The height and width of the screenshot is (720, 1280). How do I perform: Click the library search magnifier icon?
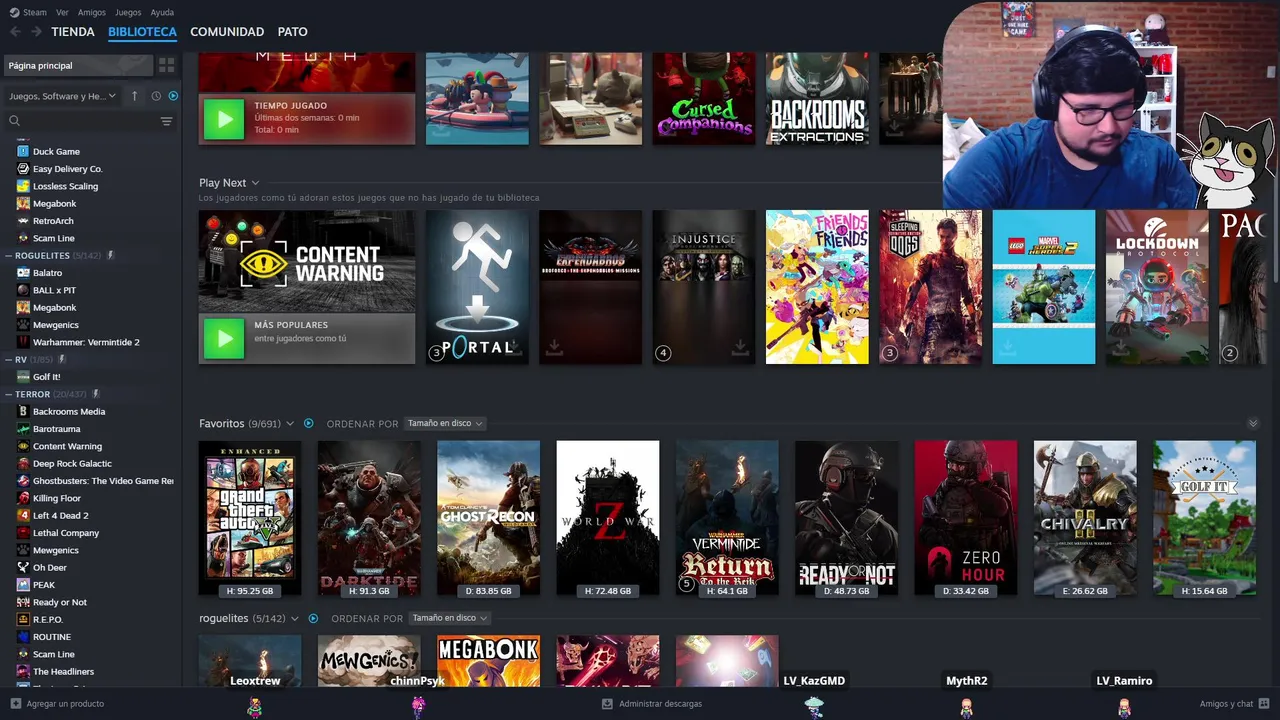pos(14,121)
